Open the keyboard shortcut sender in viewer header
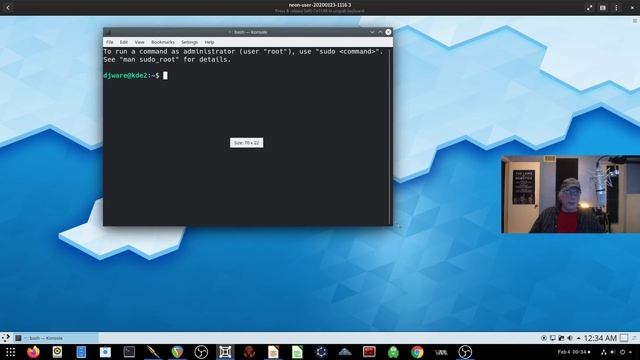Screen dimensions: 640x360 pyautogui.click(x=603, y=8)
